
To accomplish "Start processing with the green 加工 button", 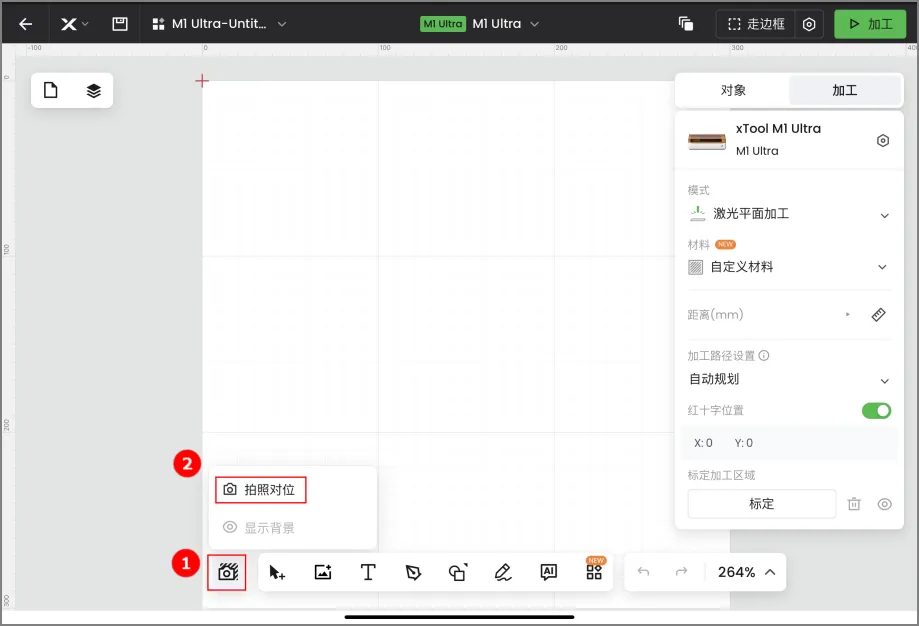I will point(870,24).
